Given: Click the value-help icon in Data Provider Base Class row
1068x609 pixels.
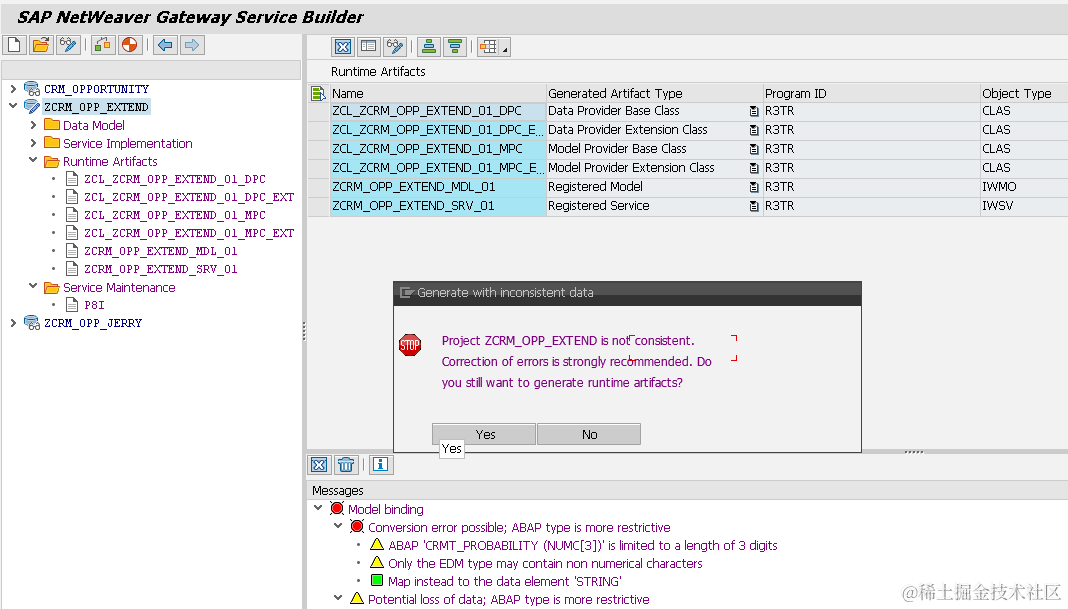Looking at the screenshot, I should pyautogui.click(x=754, y=111).
